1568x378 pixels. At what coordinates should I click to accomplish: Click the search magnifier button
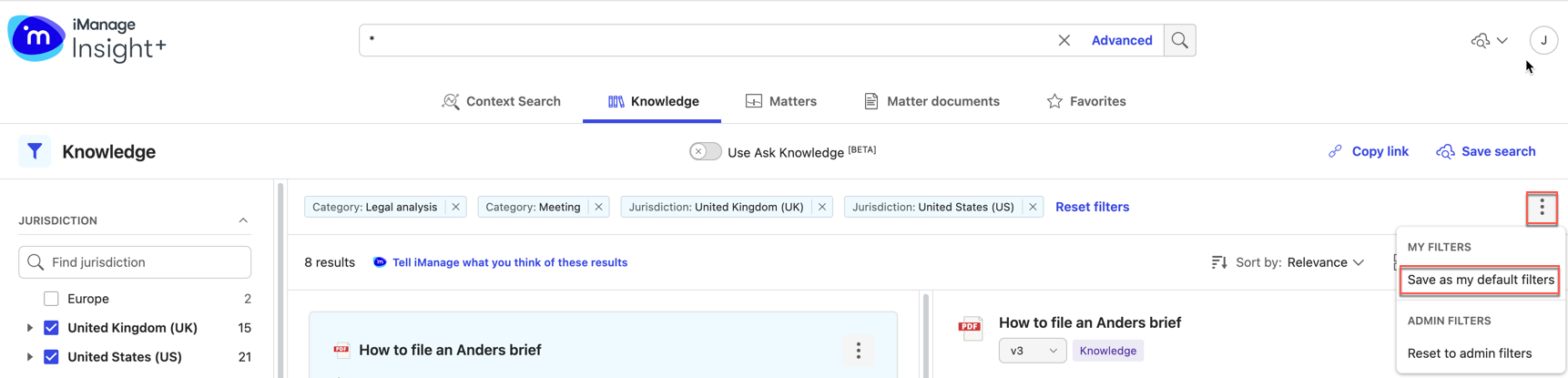(1179, 40)
